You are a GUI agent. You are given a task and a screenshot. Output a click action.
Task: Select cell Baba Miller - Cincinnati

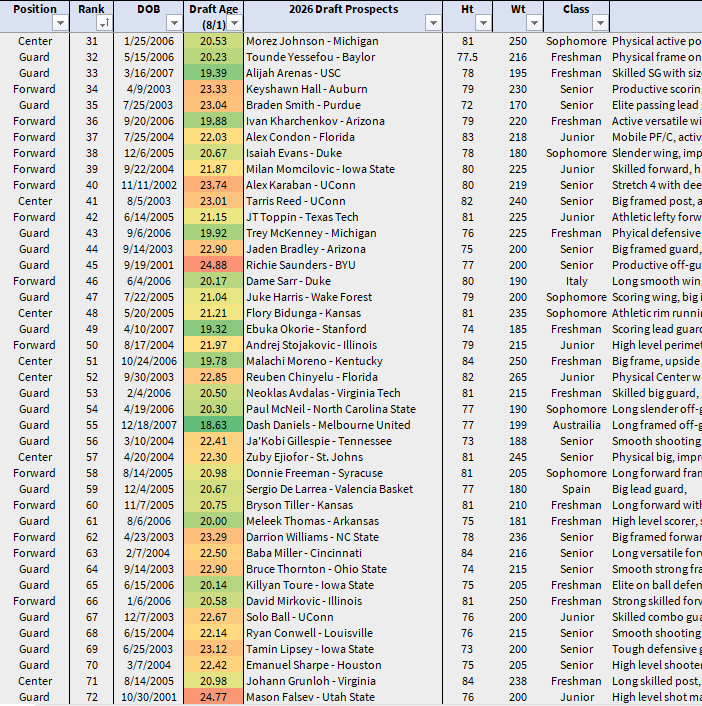(x=343, y=553)
